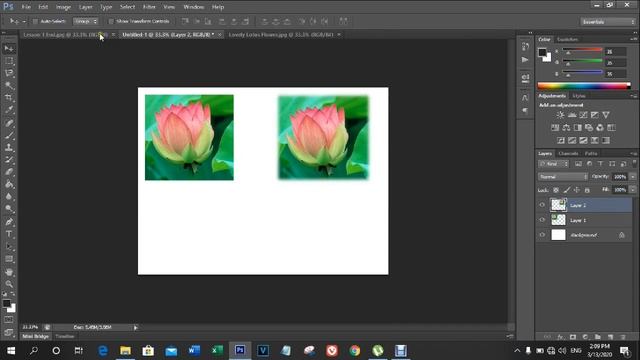Toggle lock image pixels brush icon
The width and height of the screenshot is (640, 360).
(567, 190)
